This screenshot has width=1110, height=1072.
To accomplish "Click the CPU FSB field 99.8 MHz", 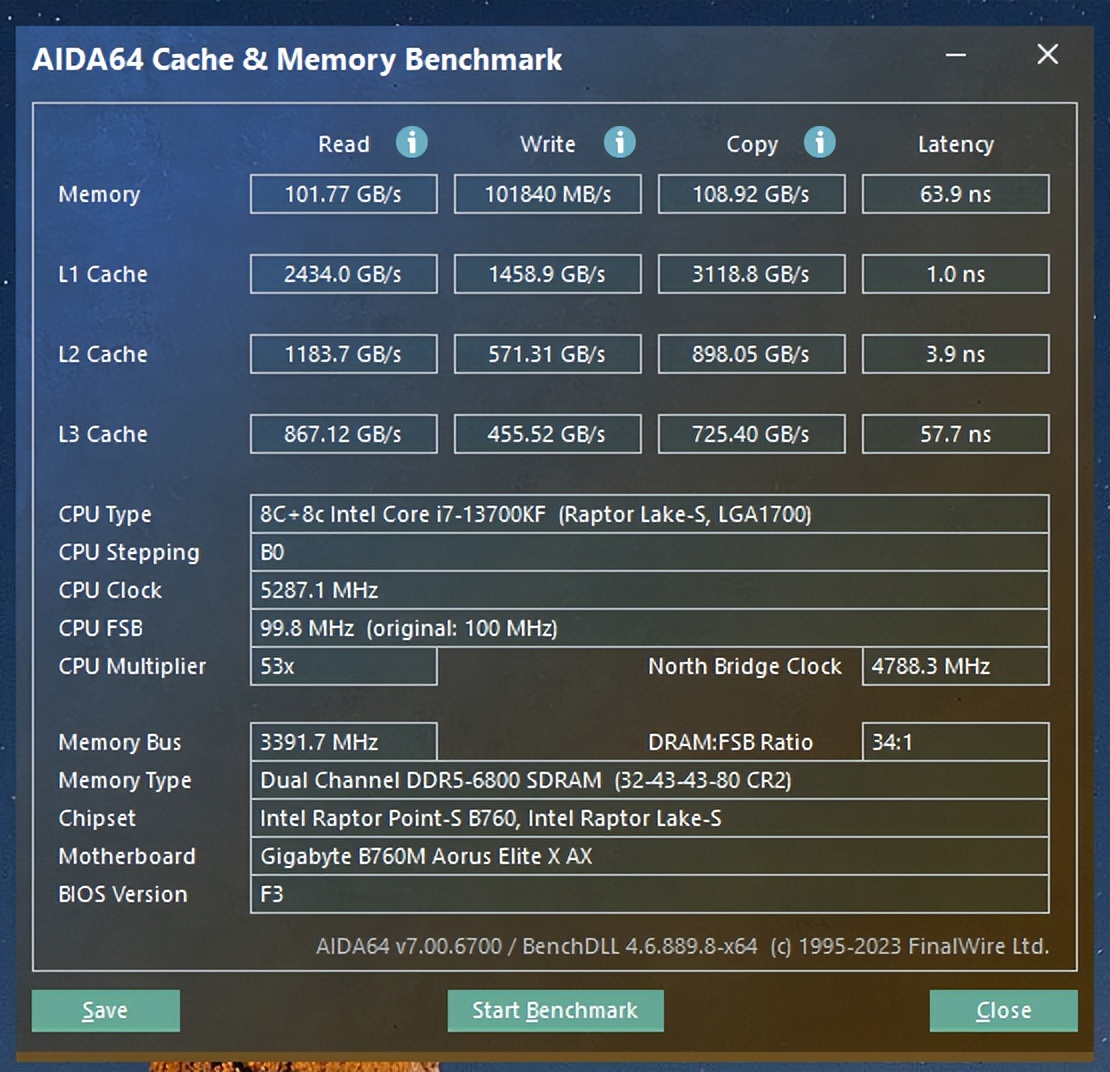I will click(650, 629).
